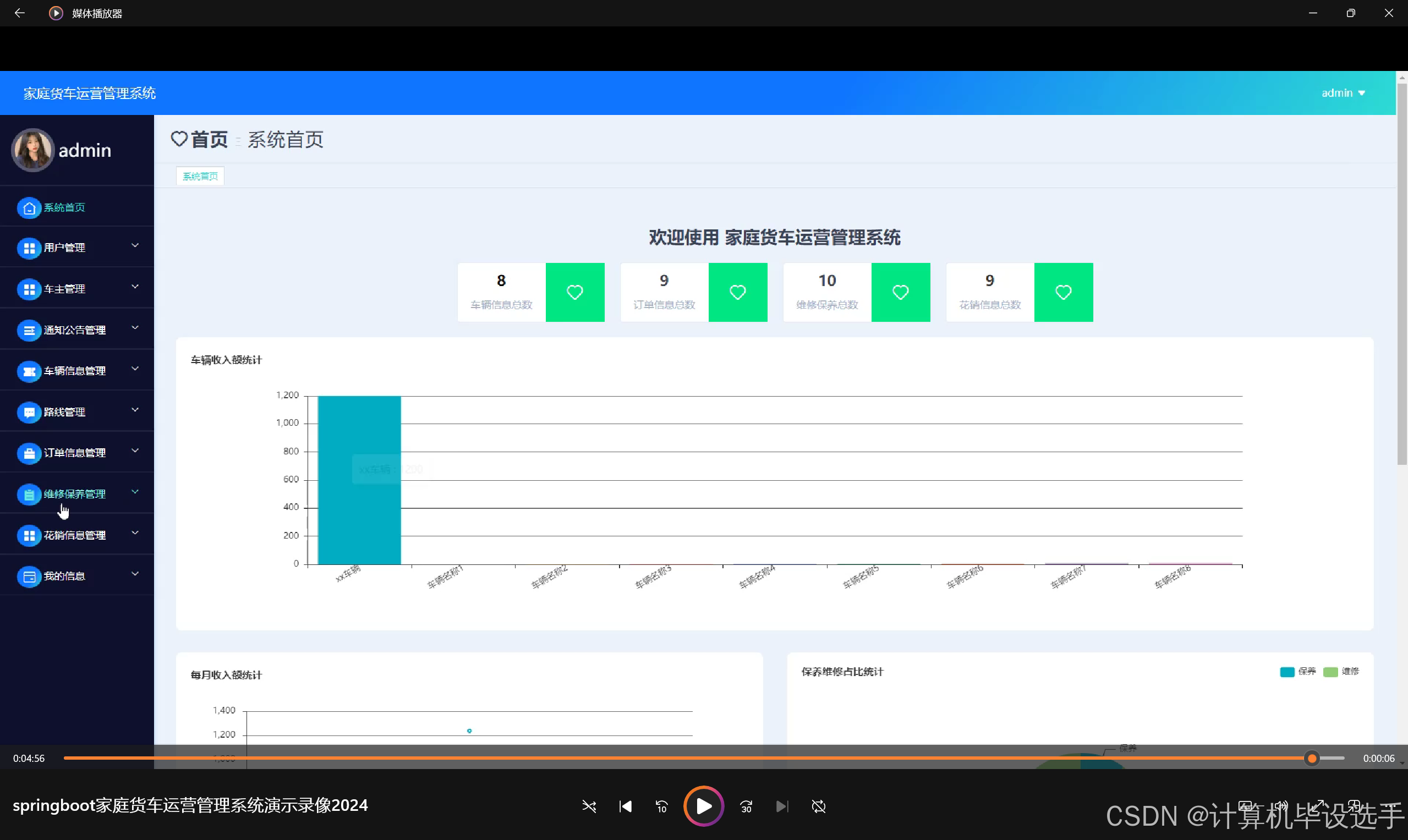Skip back 10 seconds
Image resolution: width=1408 pixels, height=840 pixels.
pos(661,806)
